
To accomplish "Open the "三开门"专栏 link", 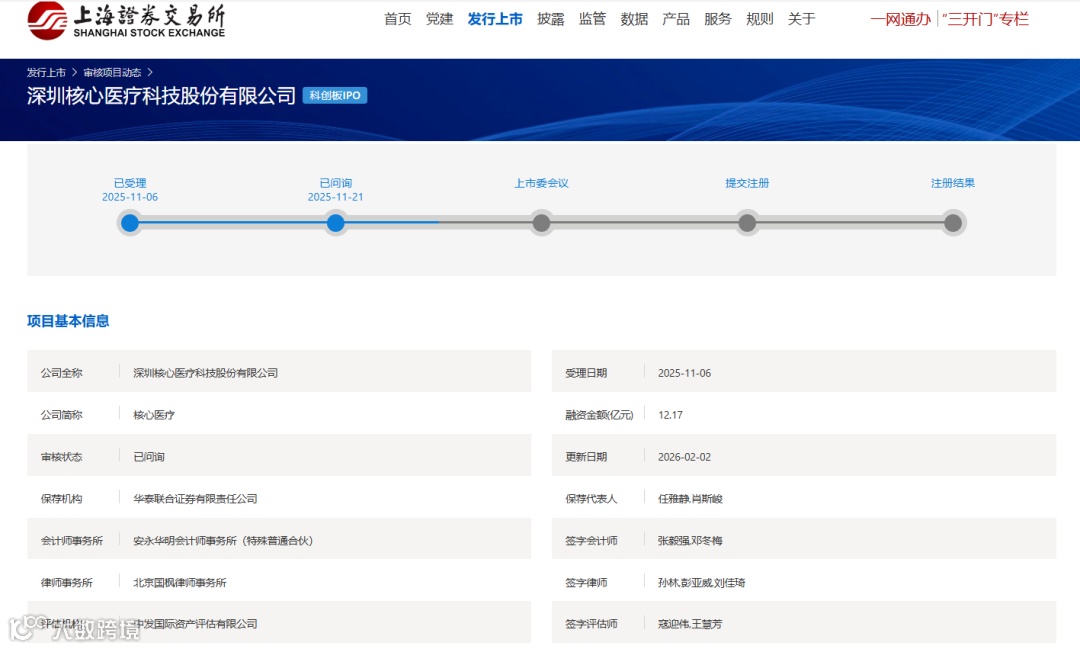I will pos(986,19).
